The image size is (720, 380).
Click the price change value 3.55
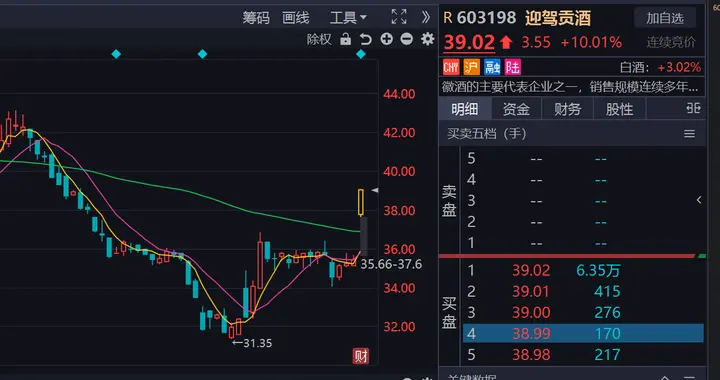(x=536, y=43)
